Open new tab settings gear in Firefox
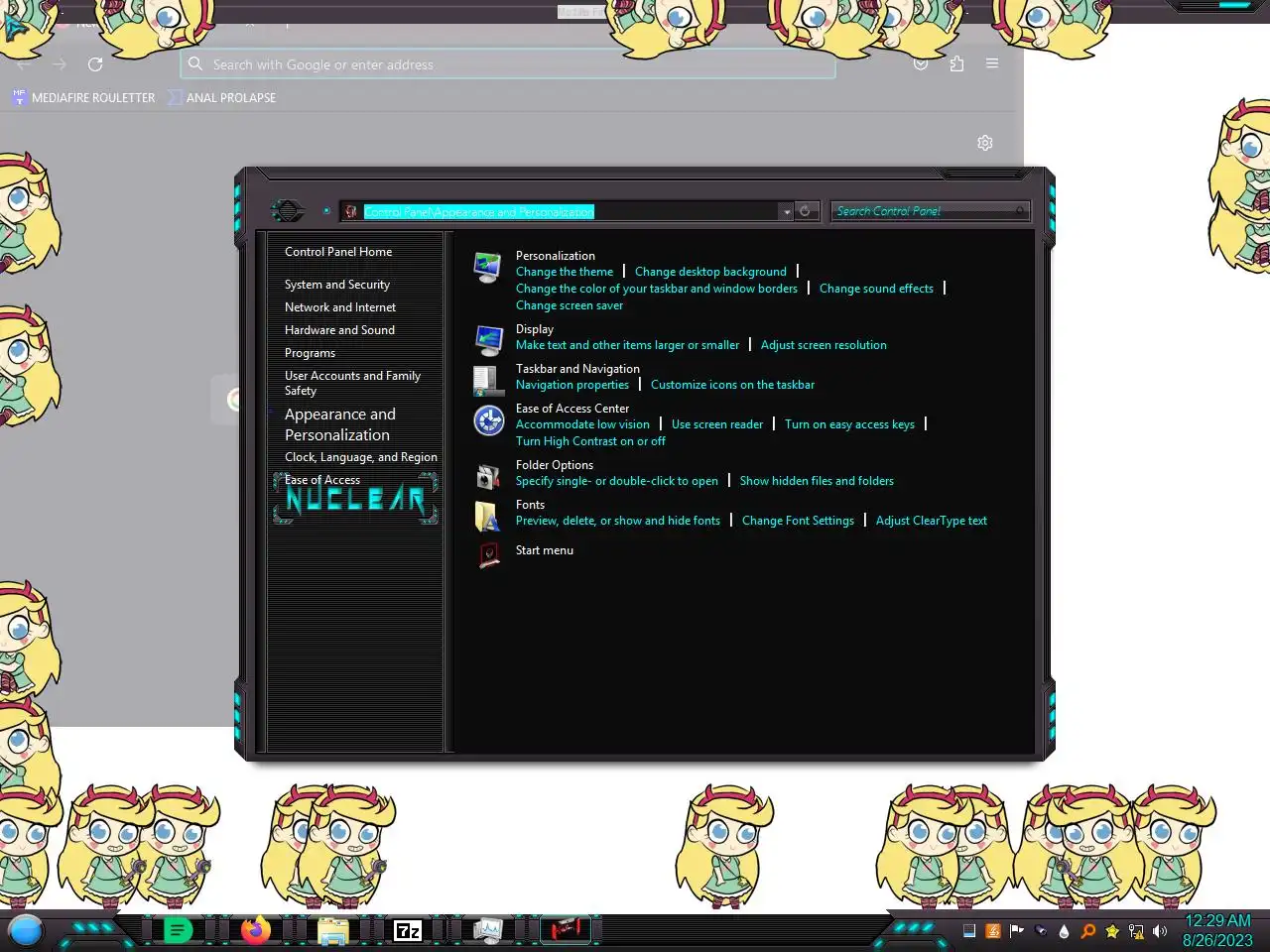 click(x=985, y=143)
